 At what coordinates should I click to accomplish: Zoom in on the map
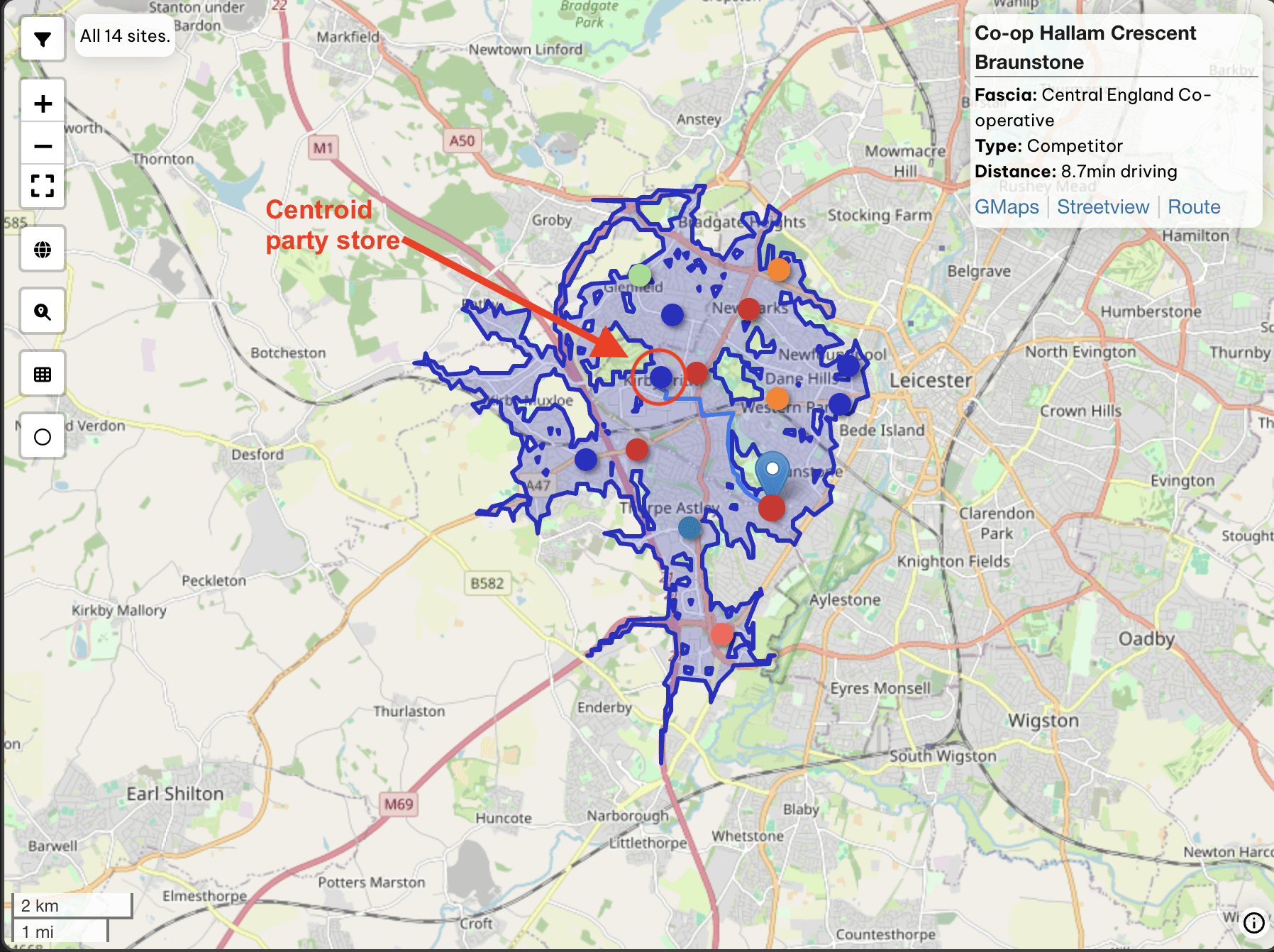coord(43,104)
